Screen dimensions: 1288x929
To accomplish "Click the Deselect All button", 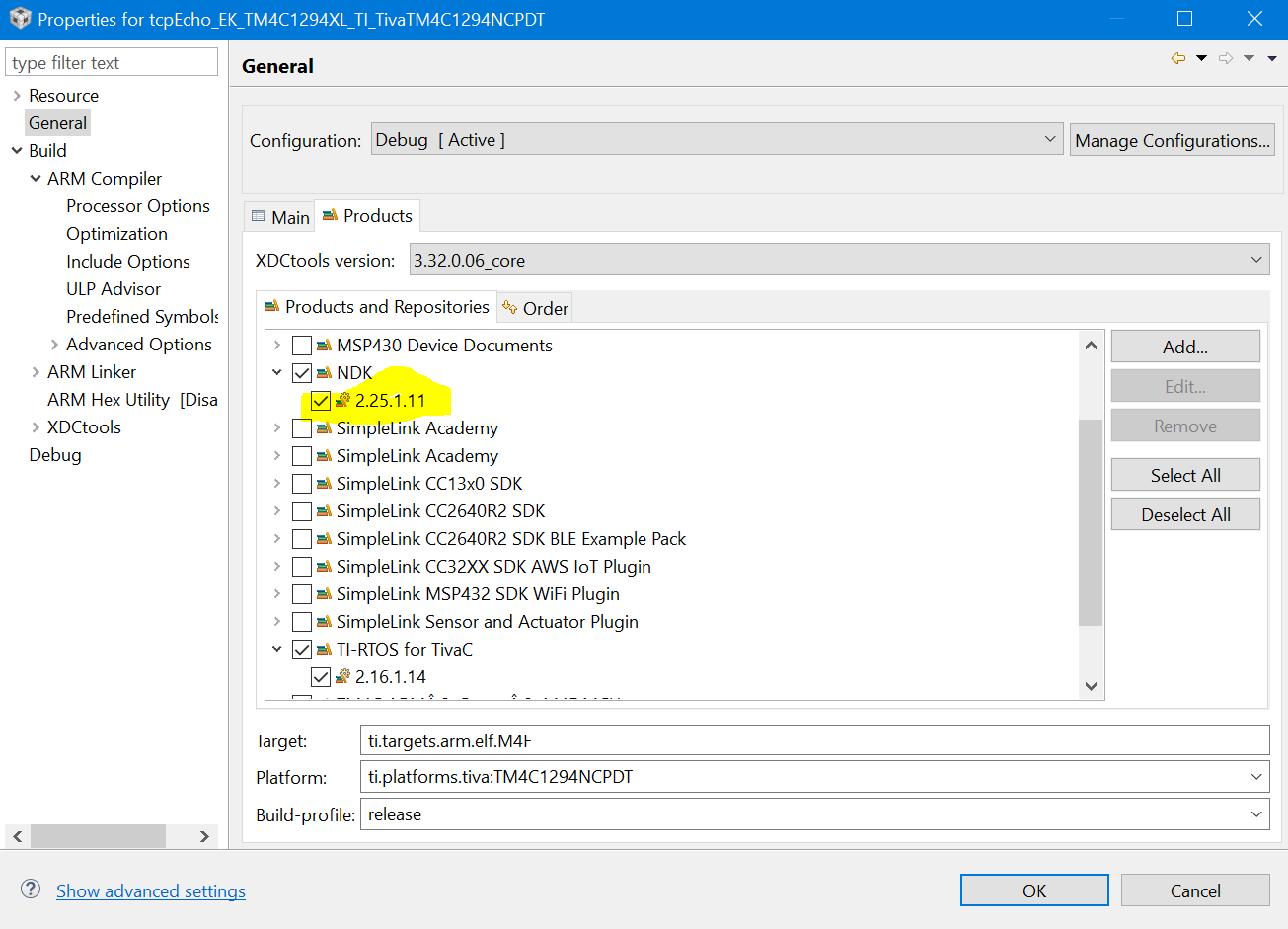I will tap(1185, 514).
